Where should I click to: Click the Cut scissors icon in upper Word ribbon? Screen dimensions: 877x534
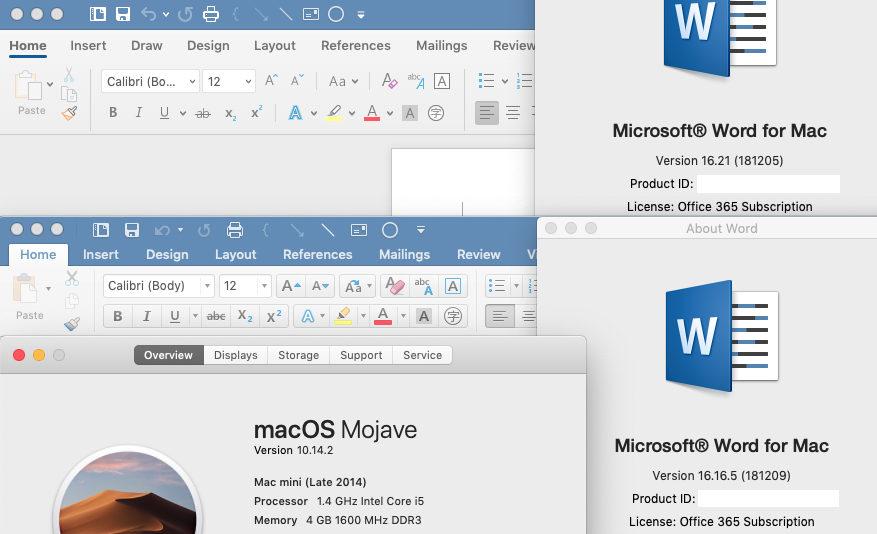coord(69,74)
